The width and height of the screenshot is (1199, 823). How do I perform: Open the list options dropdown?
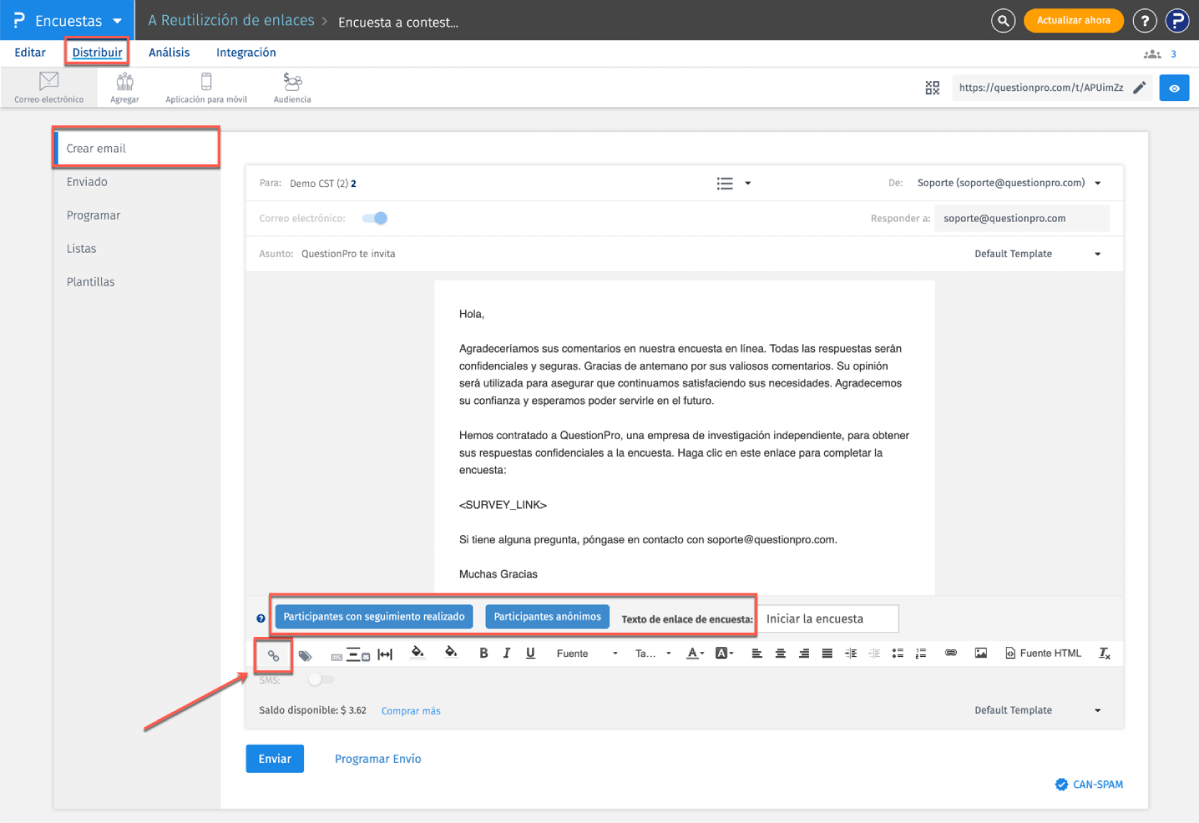tap(733, 184)
